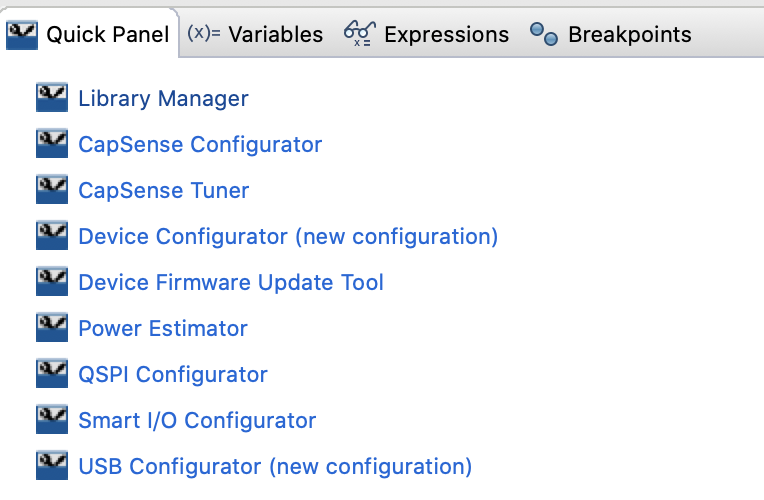The height and width of the screenshot is (500, 764).
Task: Open the CapSense Configurator link
Action: point(200,144)
